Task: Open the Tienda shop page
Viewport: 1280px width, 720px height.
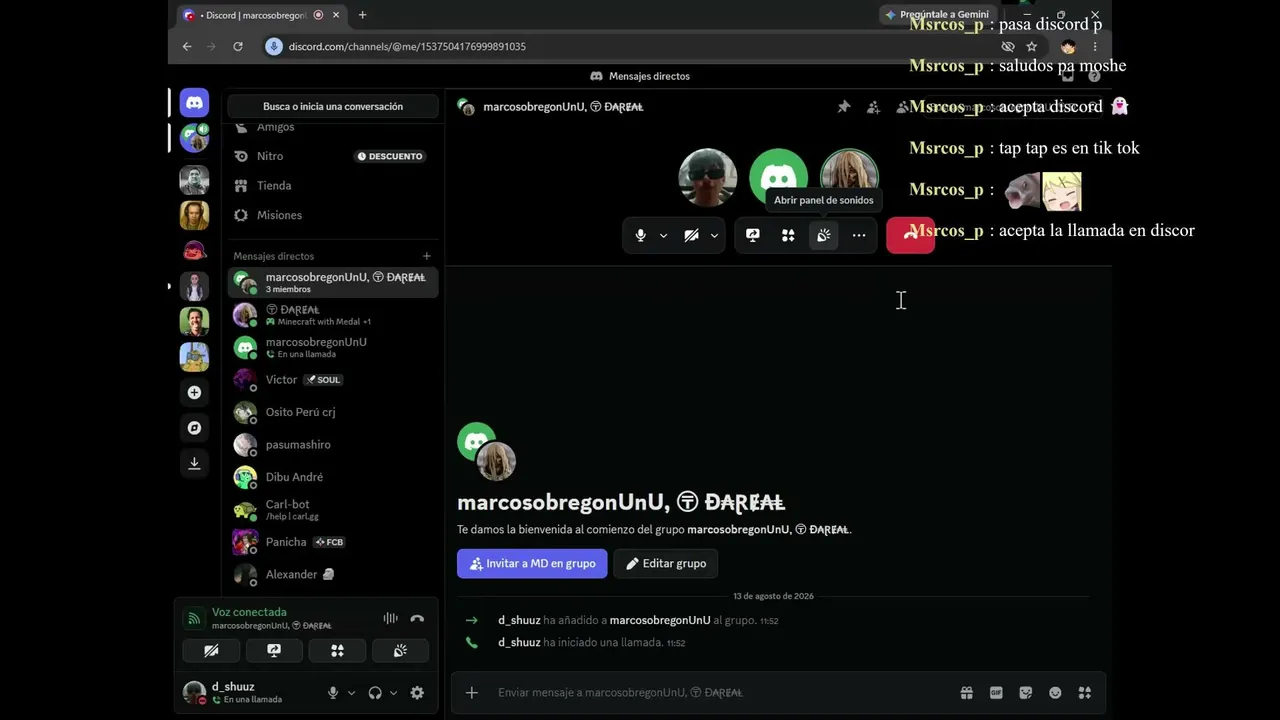Action: (333, 185)
